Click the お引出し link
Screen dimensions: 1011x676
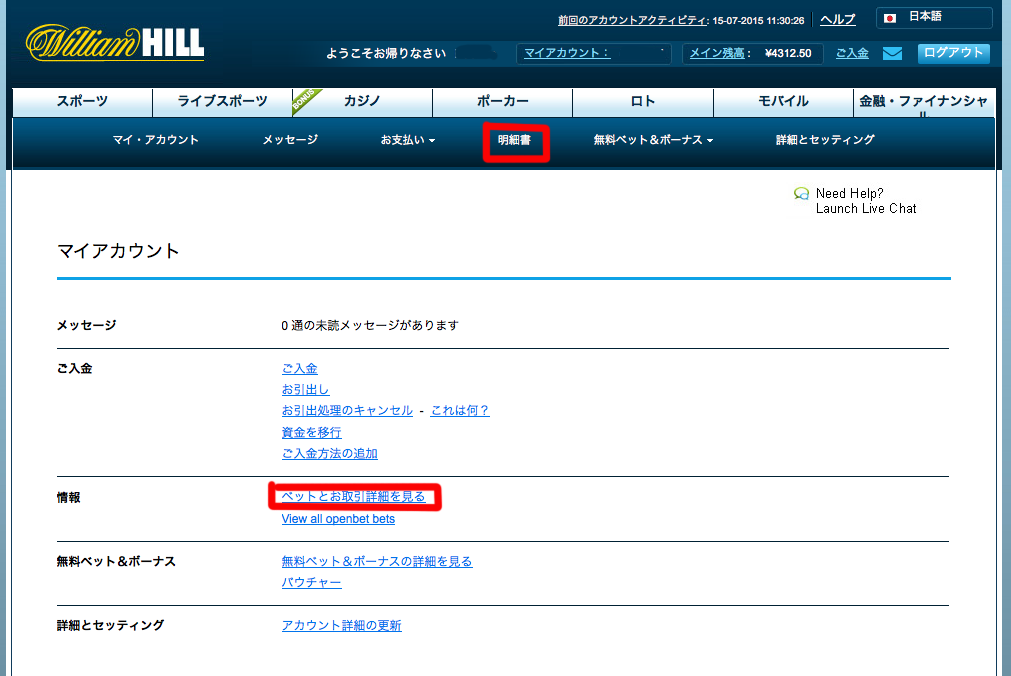click(x=305, y=389)
